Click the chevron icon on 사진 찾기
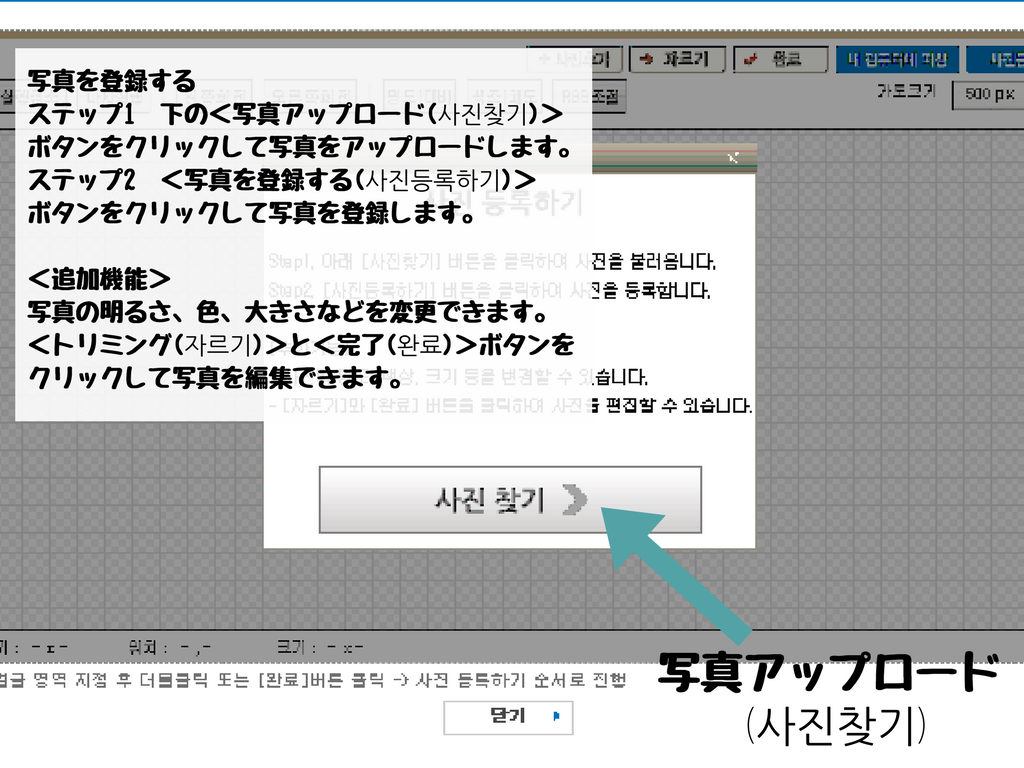The width and height of the screenshot is (1024, 768). coord(575,500)
